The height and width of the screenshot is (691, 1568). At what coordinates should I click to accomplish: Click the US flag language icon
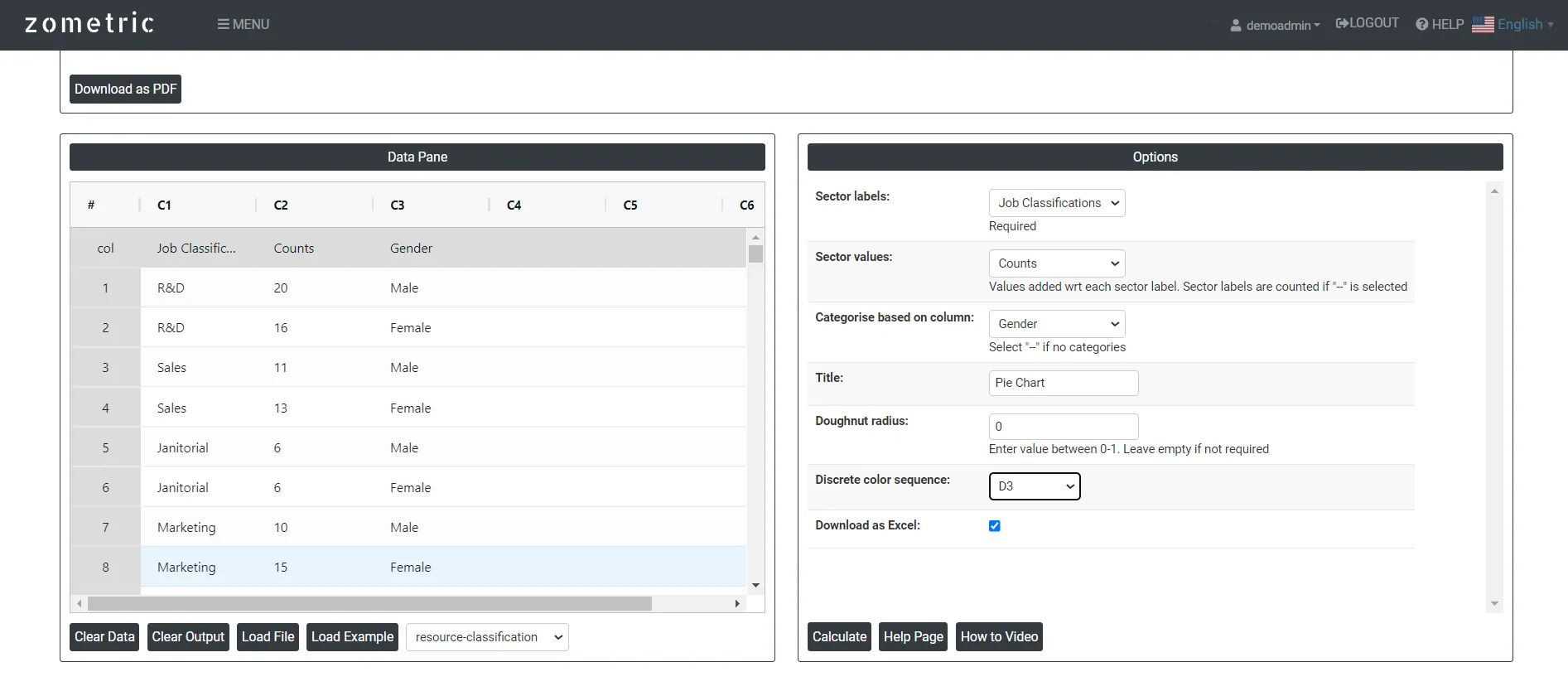[1483, 25]
